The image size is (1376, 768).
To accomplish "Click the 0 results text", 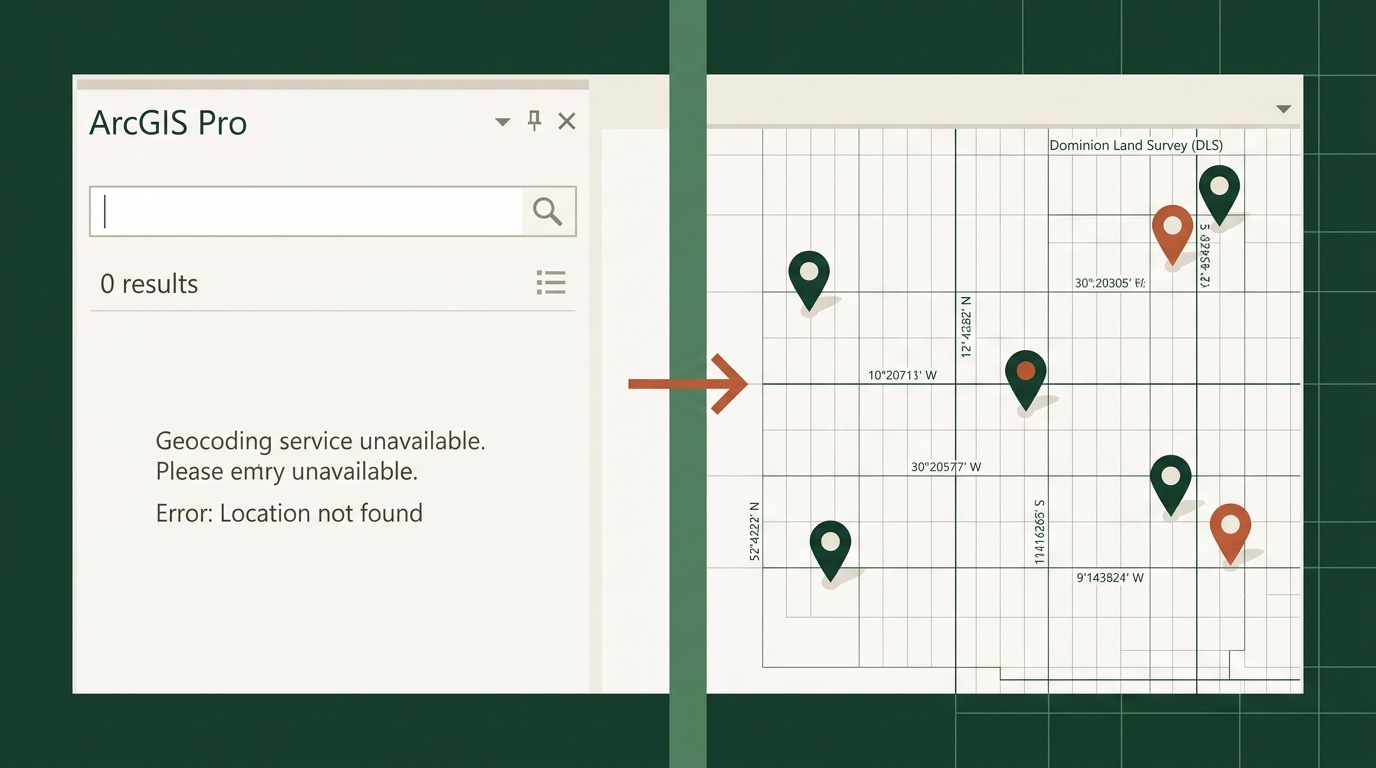I will tap(149, 283).
